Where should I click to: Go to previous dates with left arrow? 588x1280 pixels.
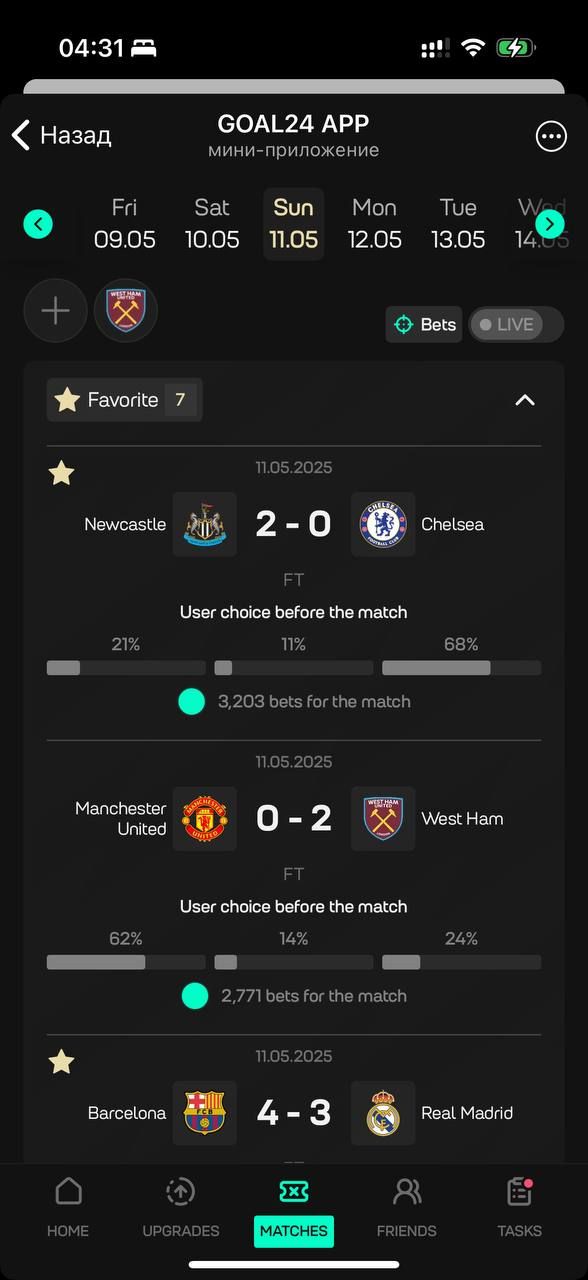coord(38,224)
